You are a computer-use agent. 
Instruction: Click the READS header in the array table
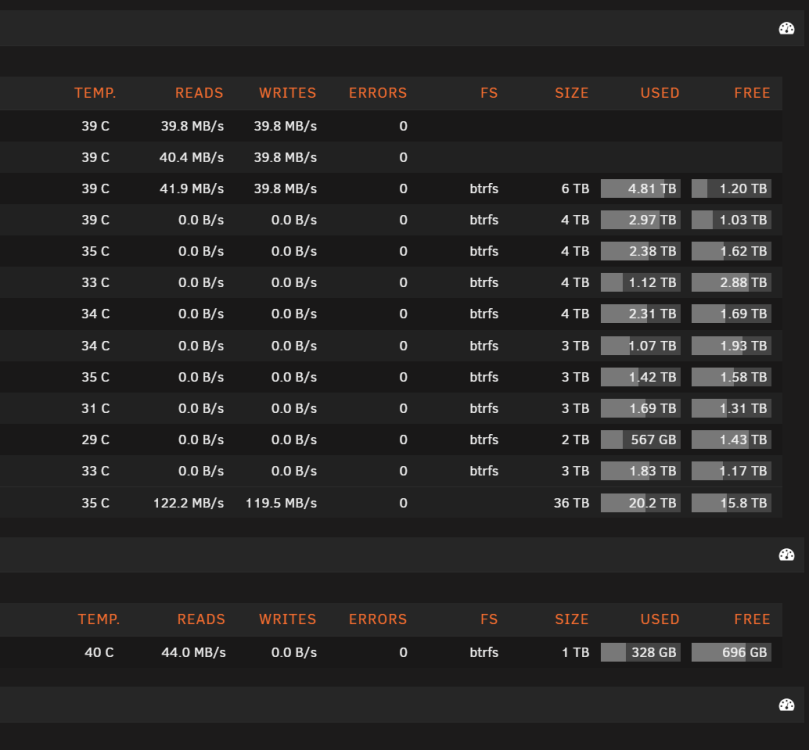pos(199,93)
